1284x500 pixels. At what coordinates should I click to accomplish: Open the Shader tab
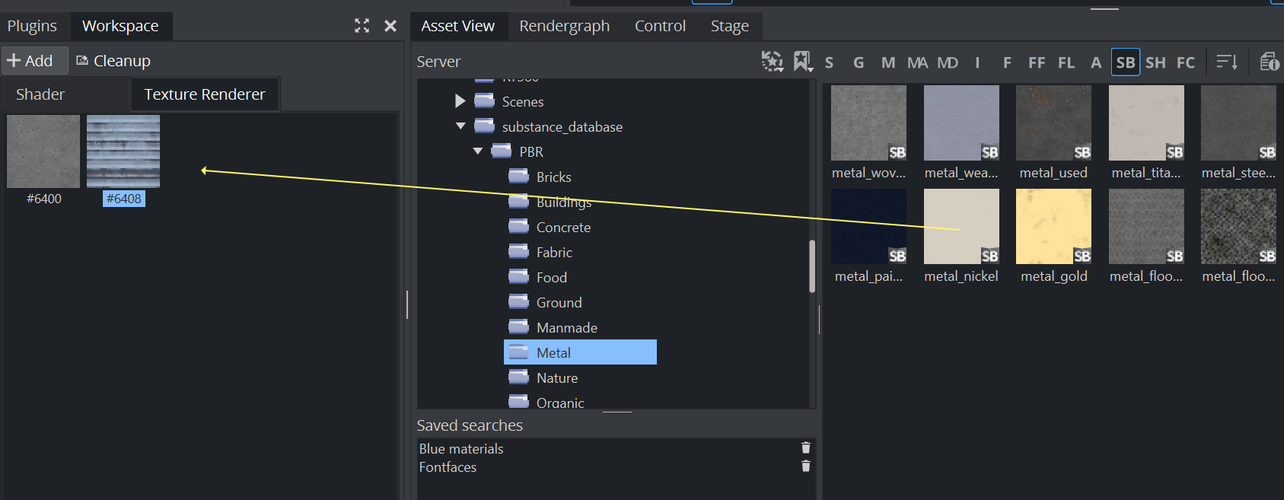pos(40,94)
